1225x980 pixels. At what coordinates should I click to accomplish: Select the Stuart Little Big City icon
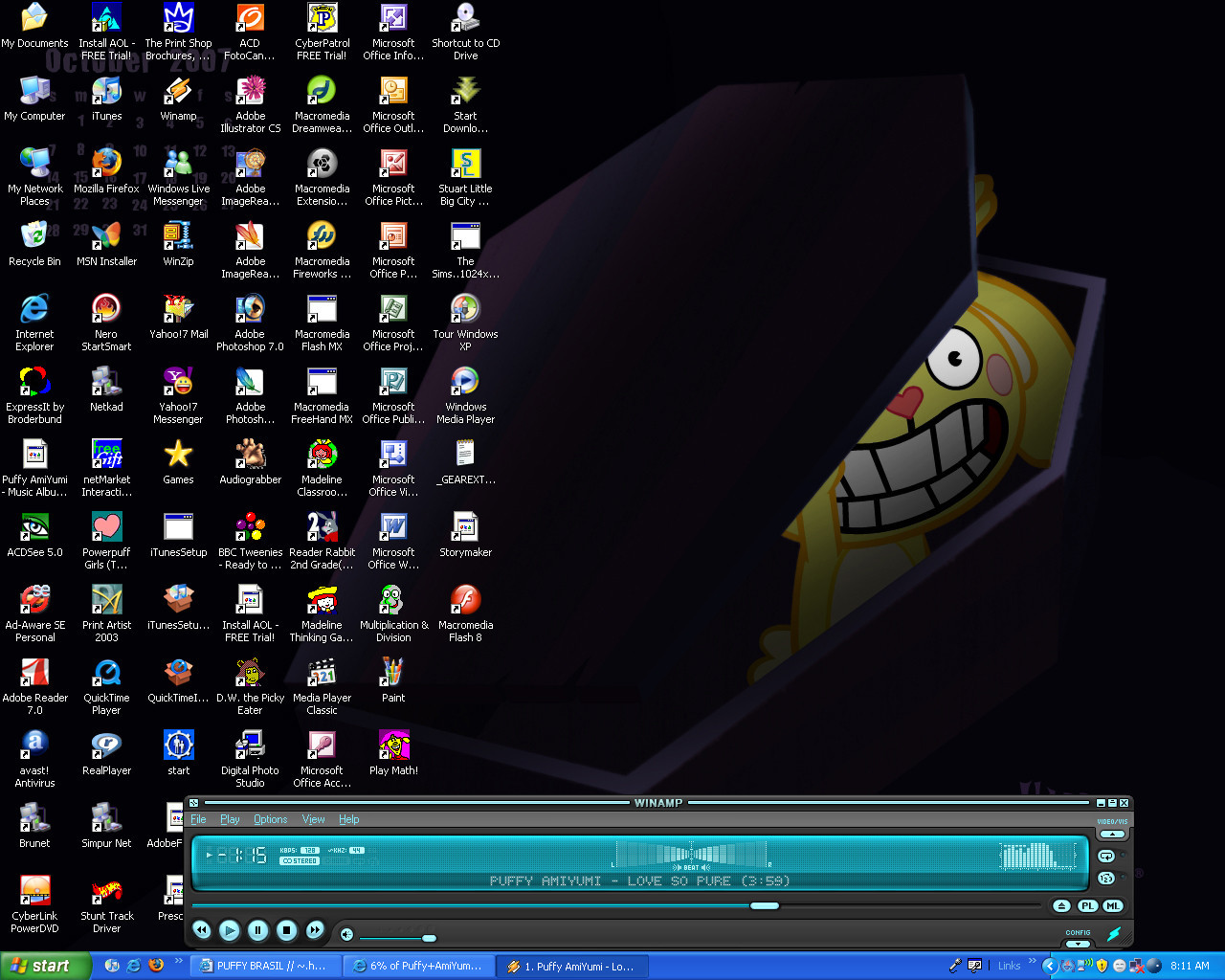(465, 177)
